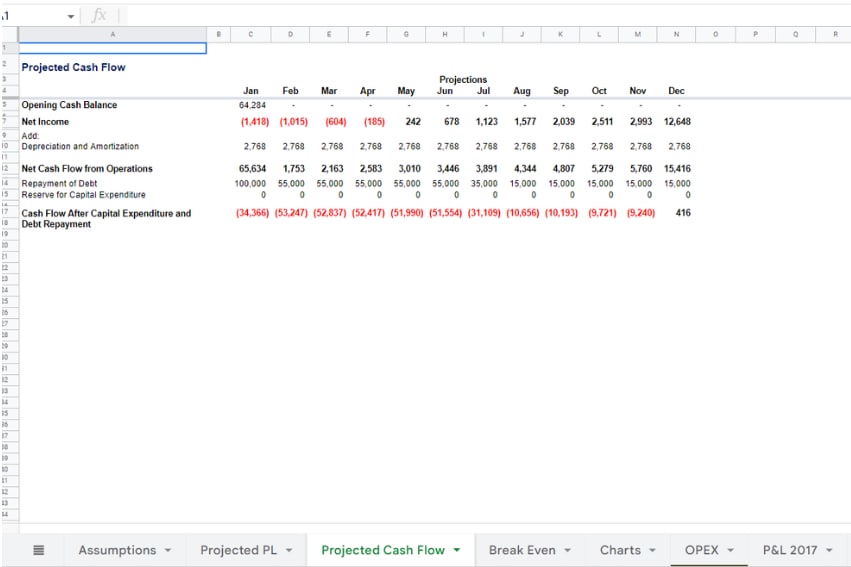This screenshot has height=567, width=851.
Task: Select column H header
Action: coord(444,34)
